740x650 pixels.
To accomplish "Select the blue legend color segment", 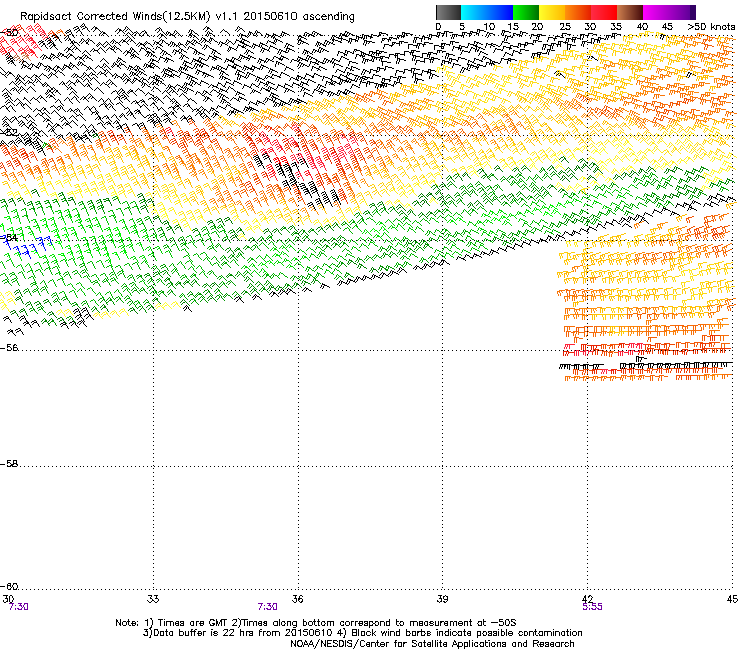I will pyautogui.click(x=500, y=12).
